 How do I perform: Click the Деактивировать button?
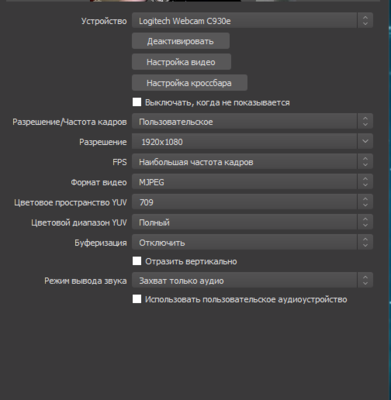[x=181, y=41]
